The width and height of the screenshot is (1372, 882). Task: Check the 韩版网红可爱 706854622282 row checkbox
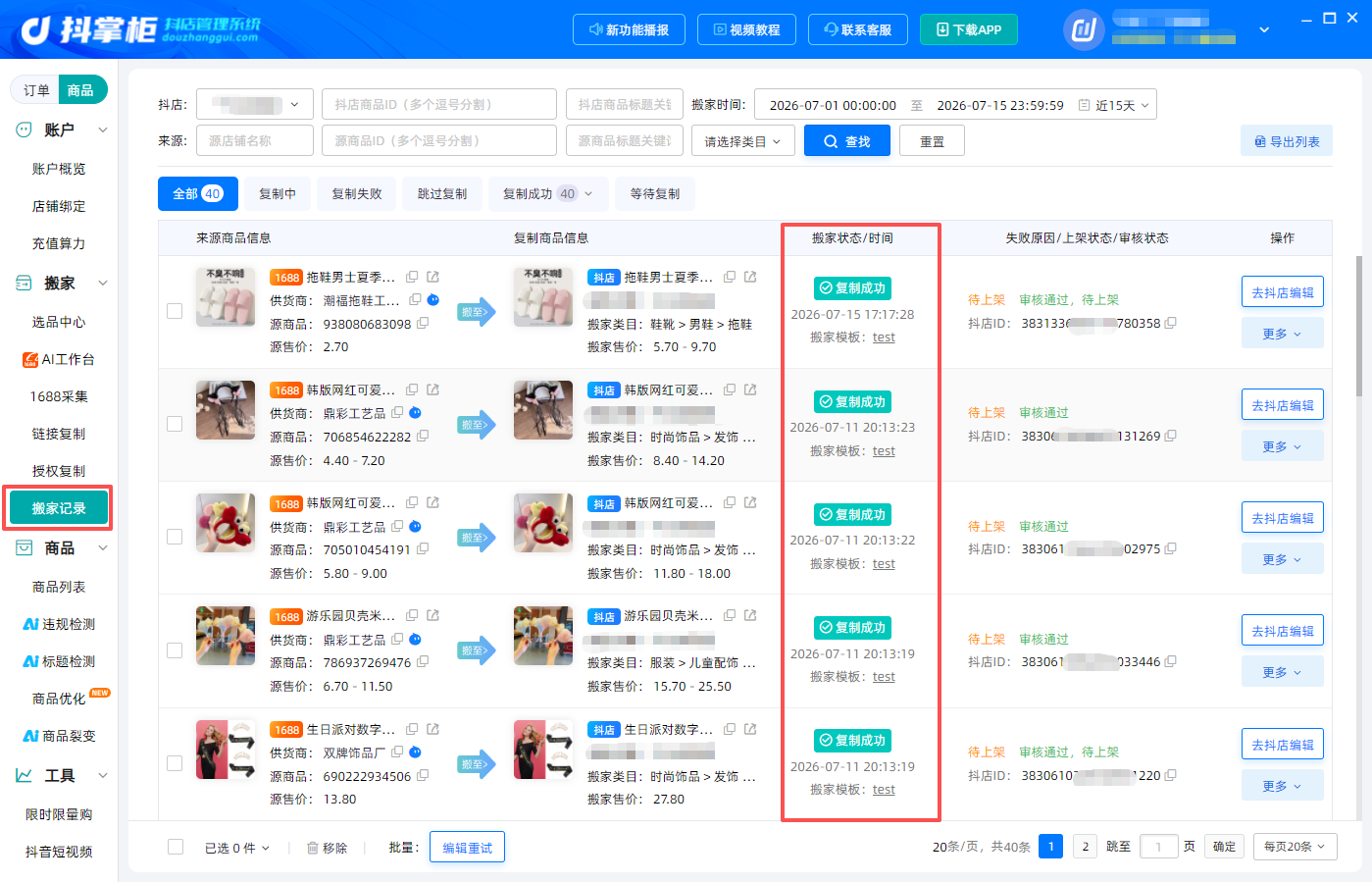(175, 424)
